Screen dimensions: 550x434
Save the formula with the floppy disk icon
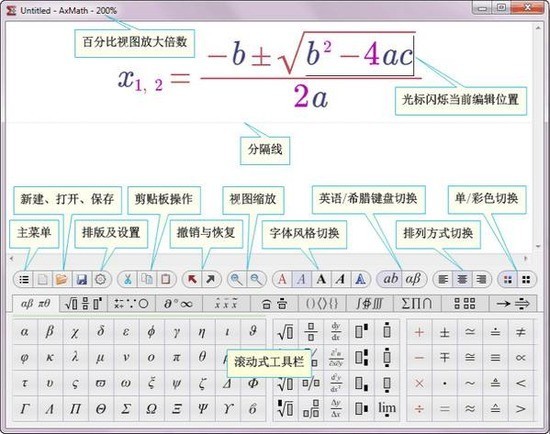pos(81,280)
